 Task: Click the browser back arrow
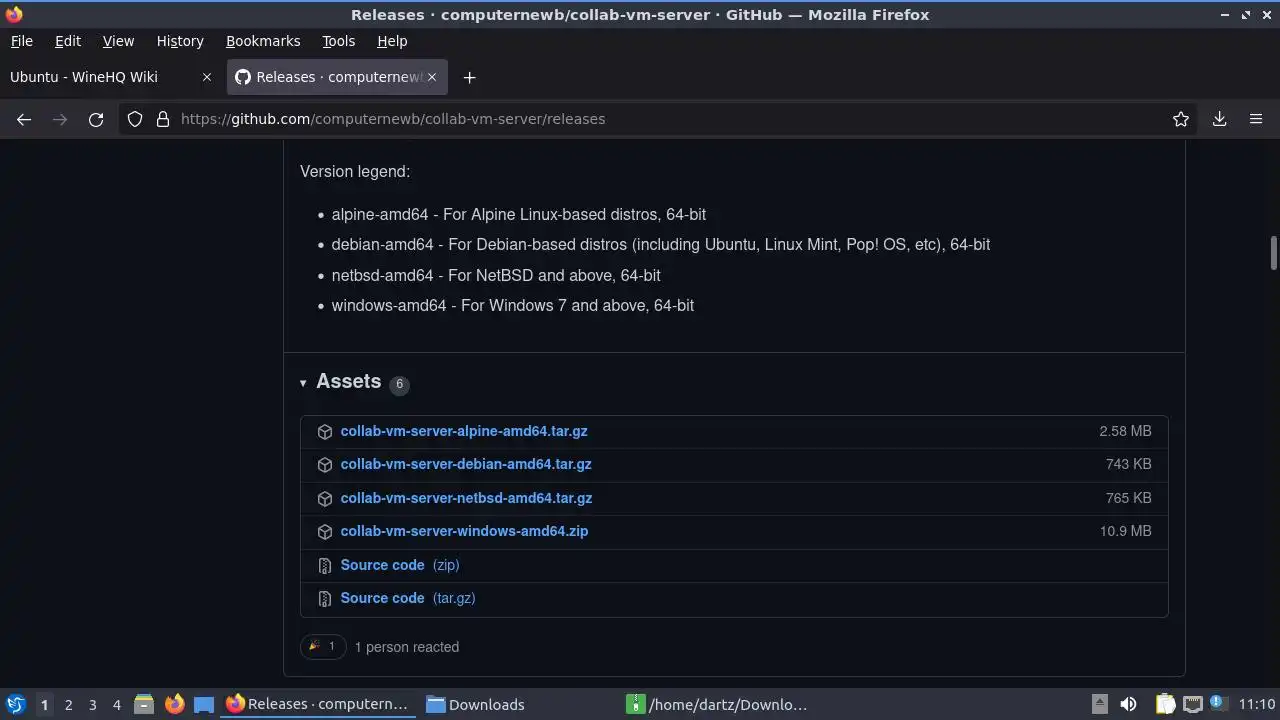[x=24, y=119]
